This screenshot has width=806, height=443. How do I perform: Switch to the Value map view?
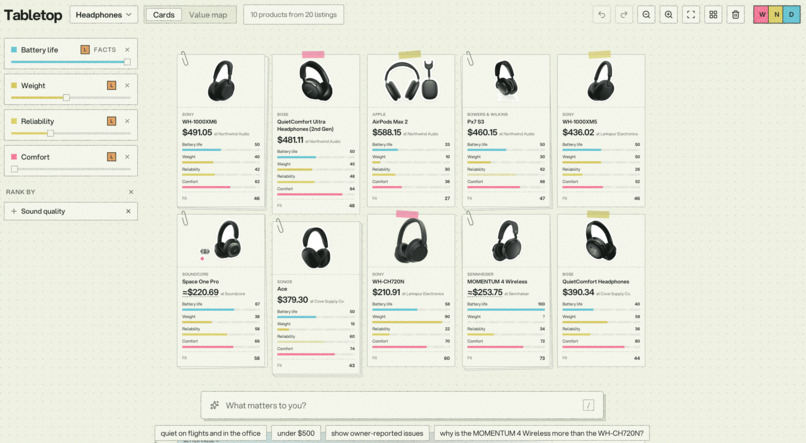(208, 15)
